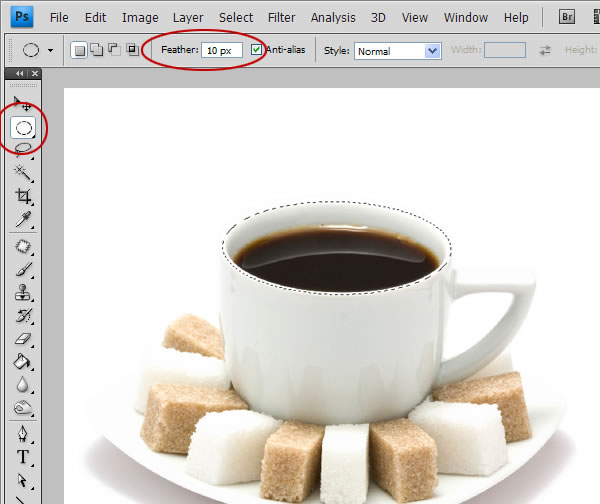
Task: Select the Move tool
Action: coord(22,103)
